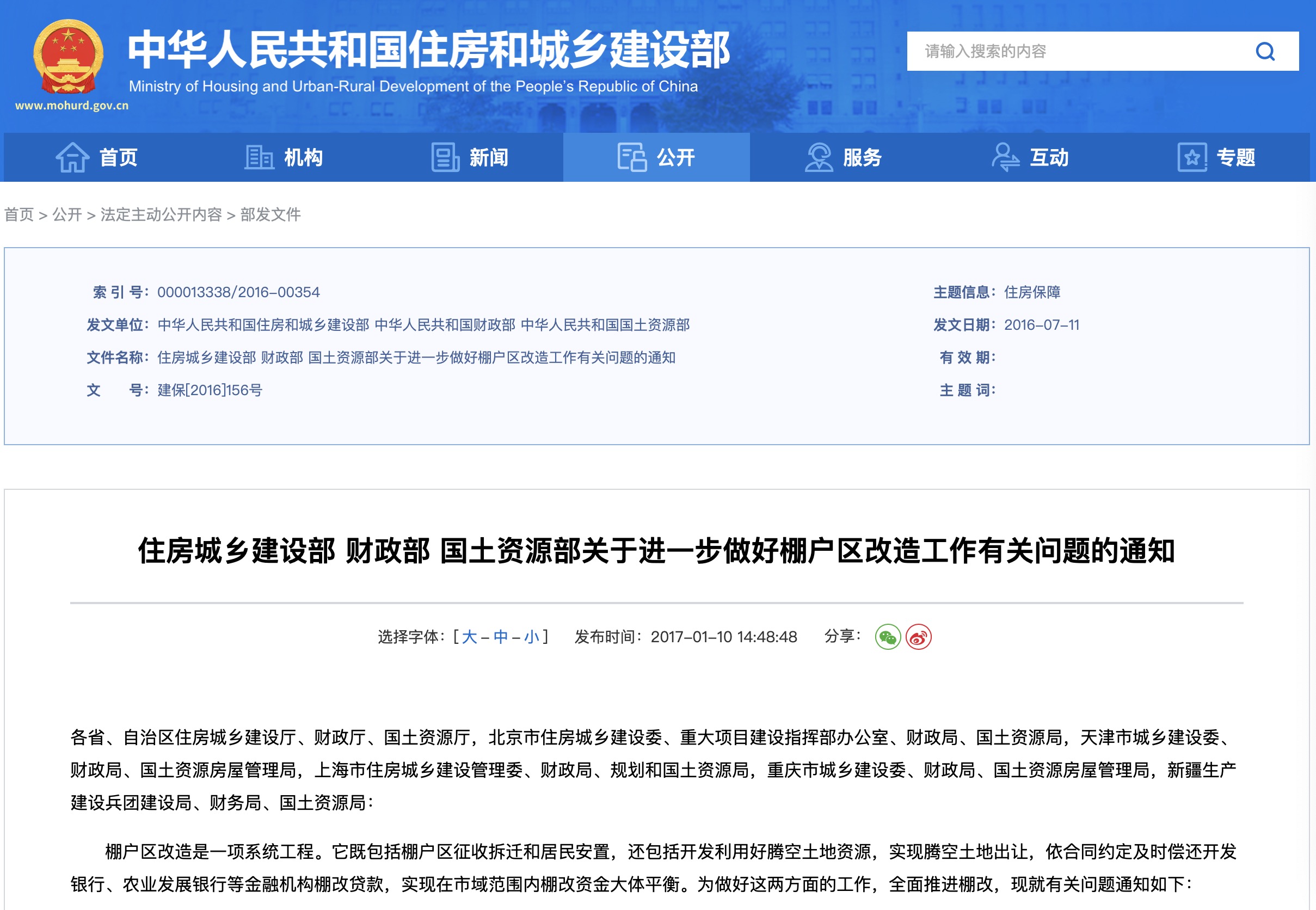
Task: Click the 机构 building icon
Action: (260, 158)
